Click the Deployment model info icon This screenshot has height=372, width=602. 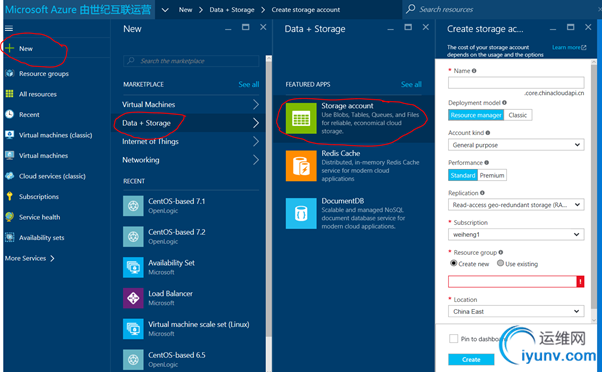pos(504,103)
